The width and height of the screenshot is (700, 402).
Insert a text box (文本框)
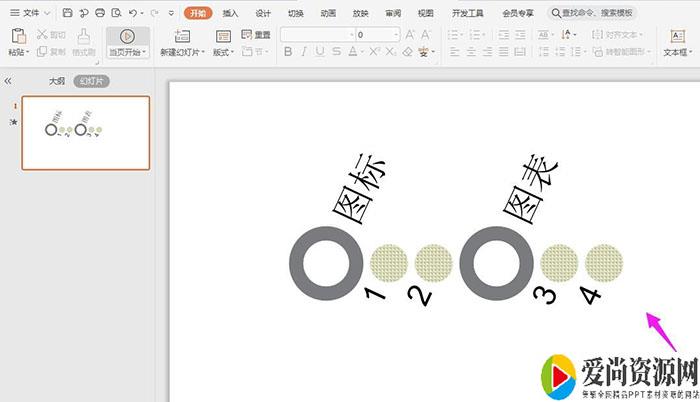pyautogui.click(x=677, y=41)
